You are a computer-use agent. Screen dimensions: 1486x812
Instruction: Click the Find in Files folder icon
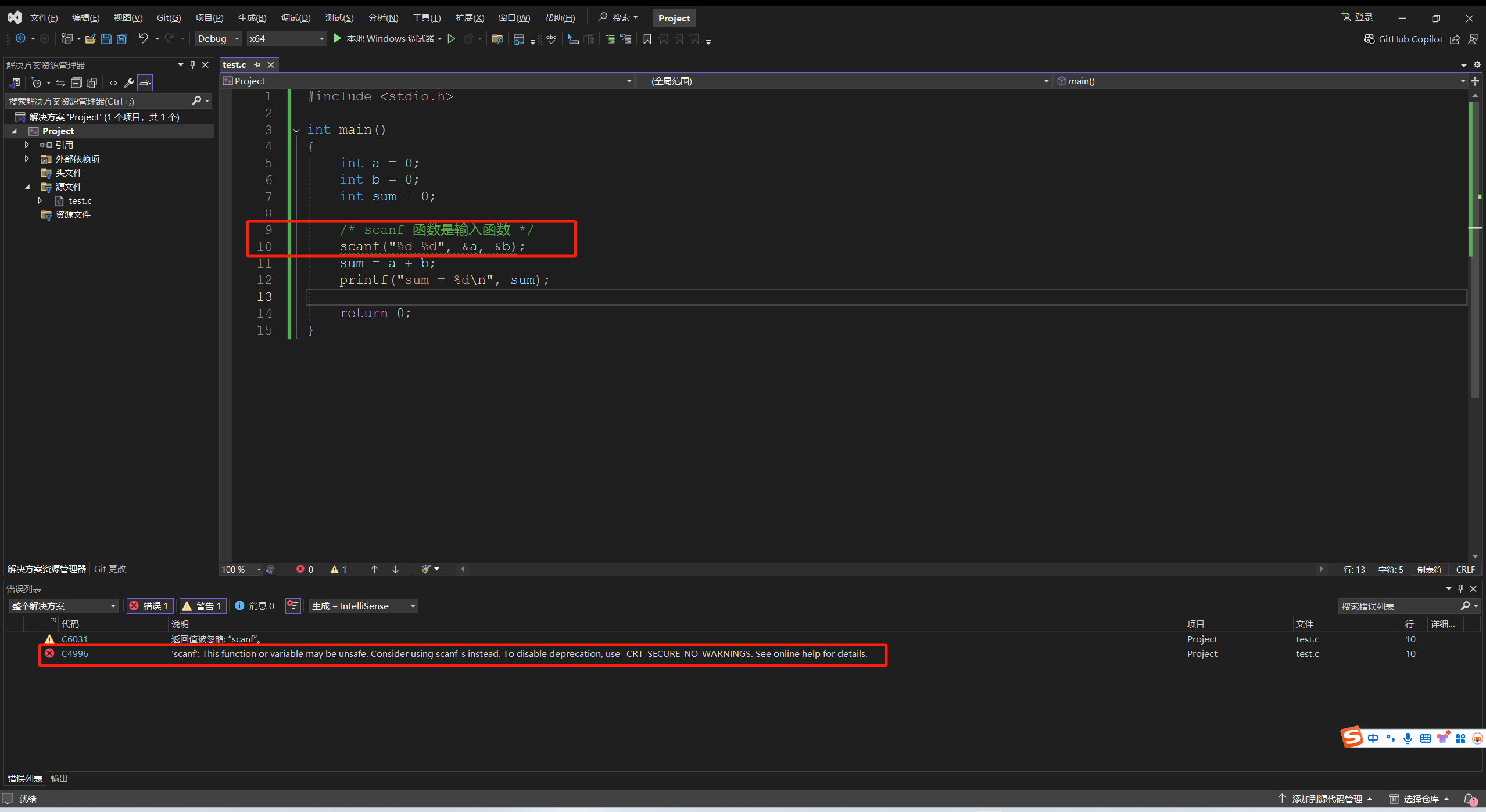497,39
